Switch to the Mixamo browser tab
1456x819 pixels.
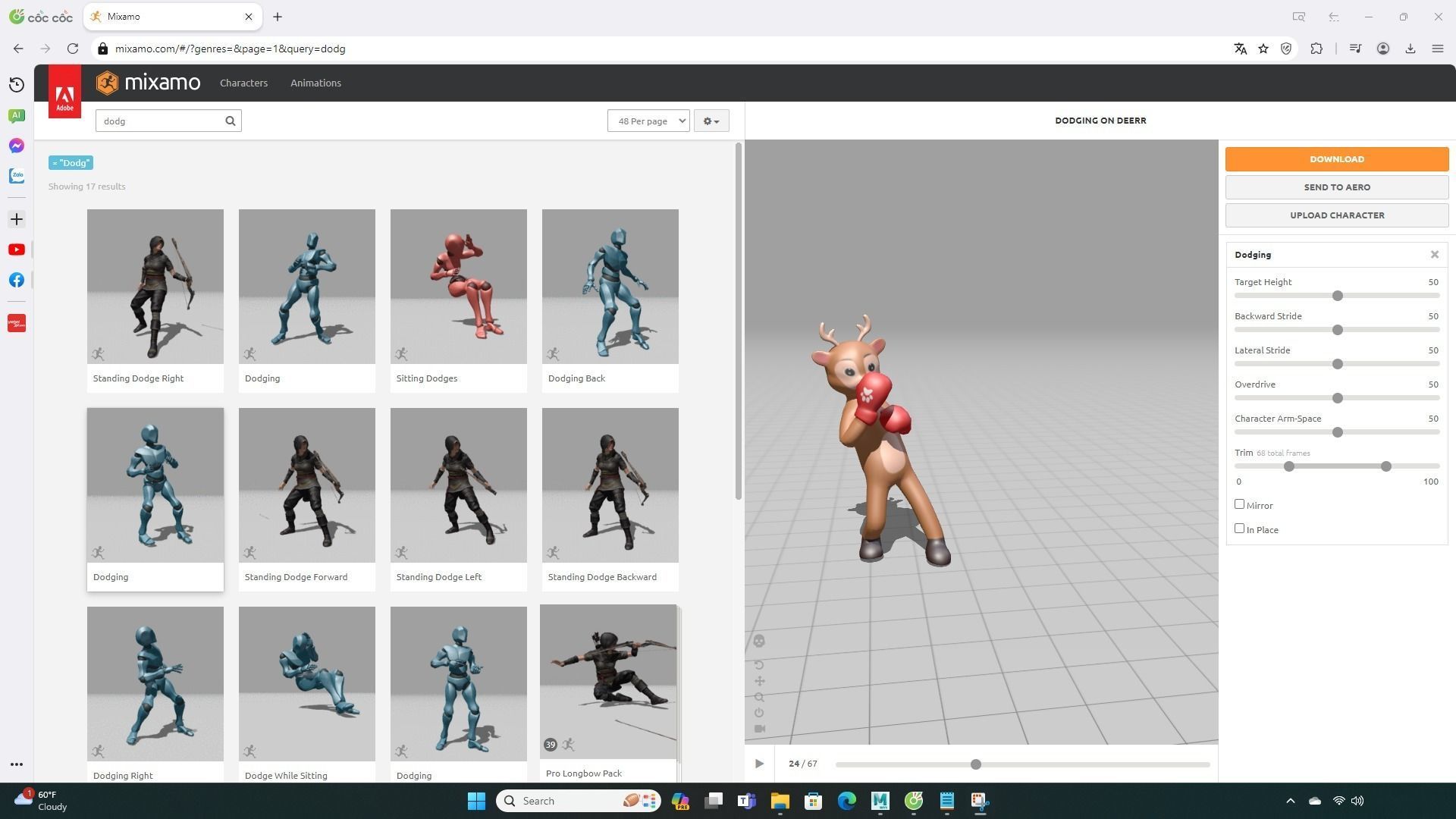tap(173, 17)
